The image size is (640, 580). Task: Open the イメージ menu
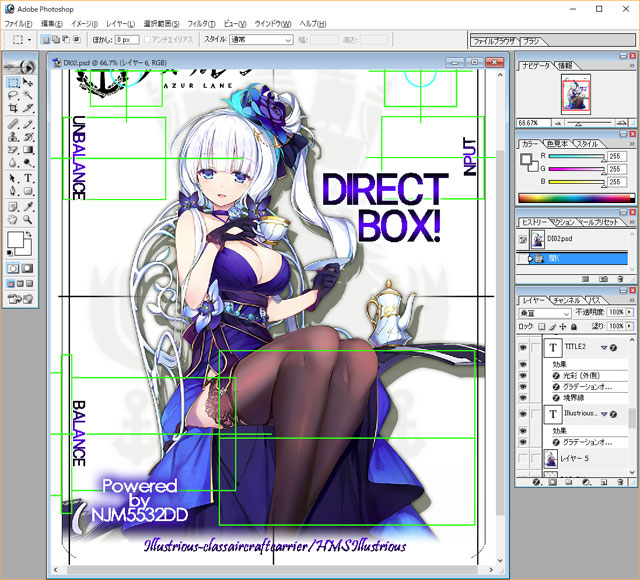[84, 24]
